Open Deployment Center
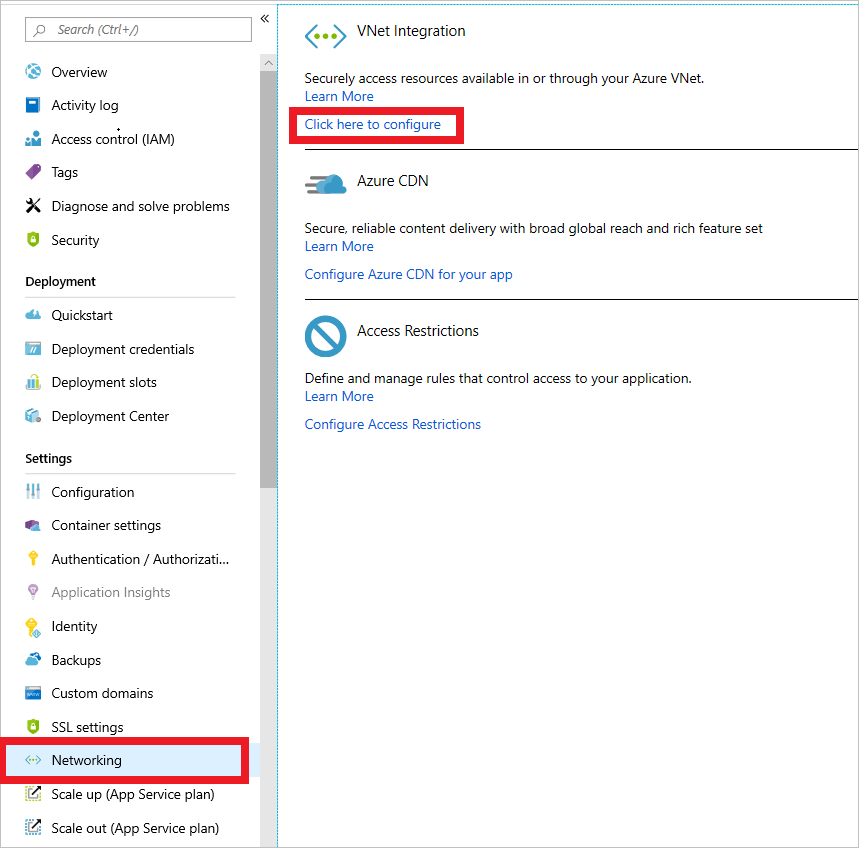 (110, 416)
